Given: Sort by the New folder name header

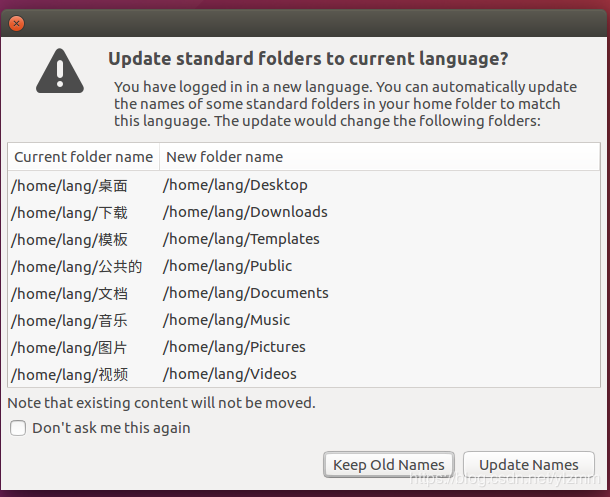Looking at the screenshot, I should coord(224,157).
